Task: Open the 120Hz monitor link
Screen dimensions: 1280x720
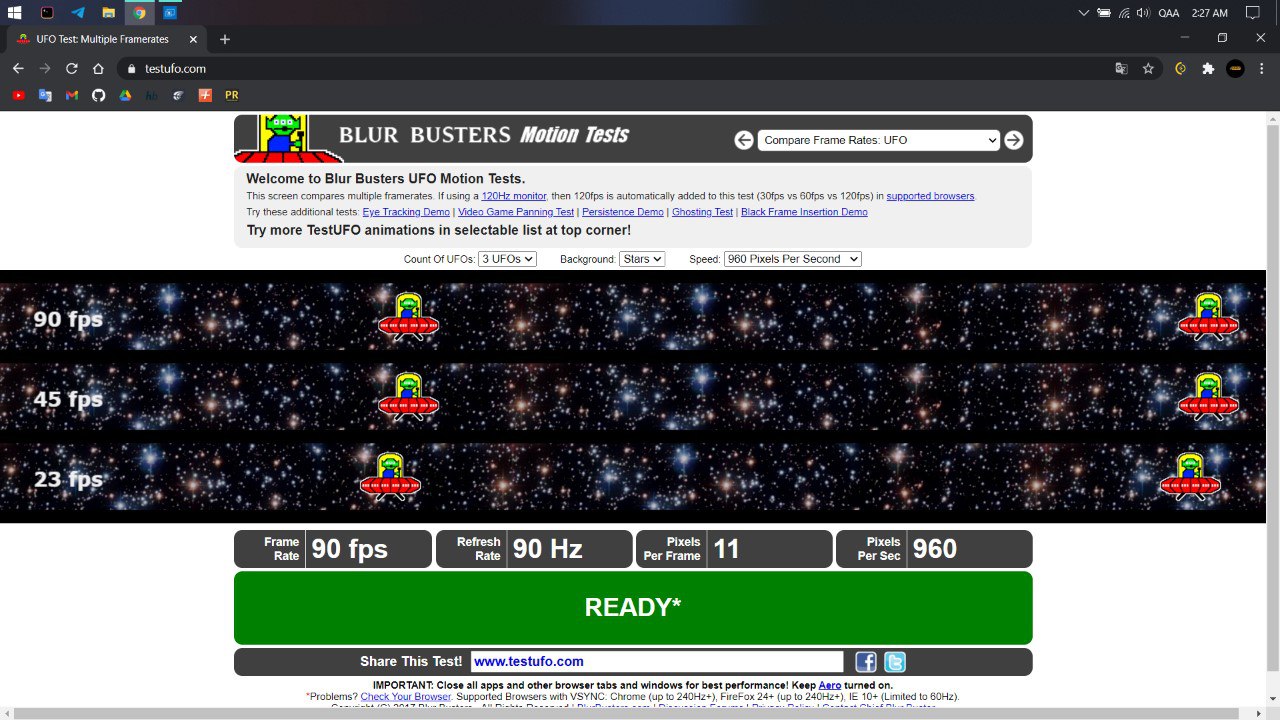Action: point(514,196)
